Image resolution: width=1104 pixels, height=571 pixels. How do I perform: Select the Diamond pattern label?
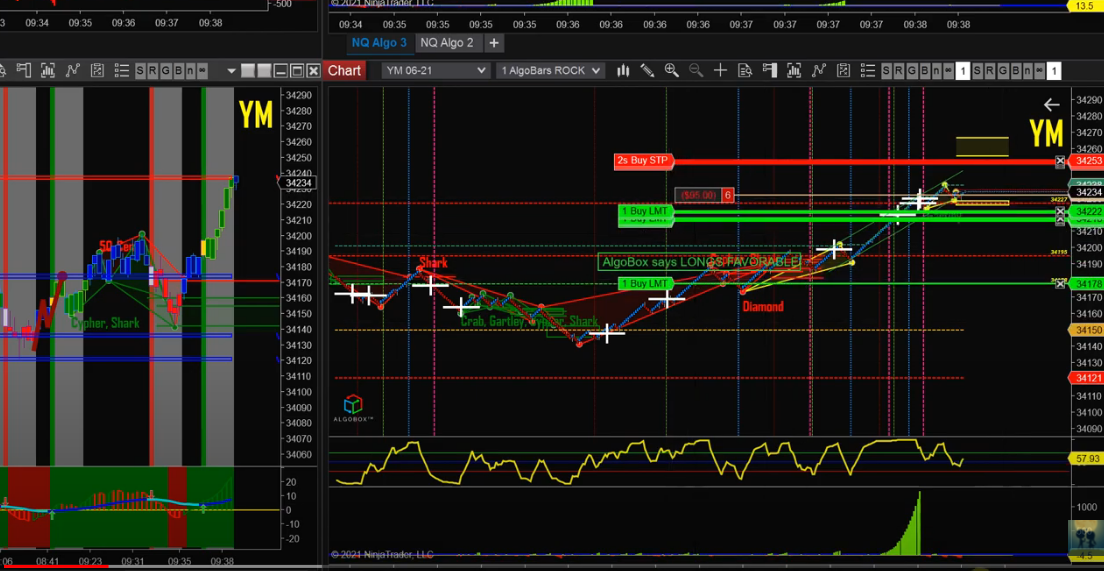(763, 306)
